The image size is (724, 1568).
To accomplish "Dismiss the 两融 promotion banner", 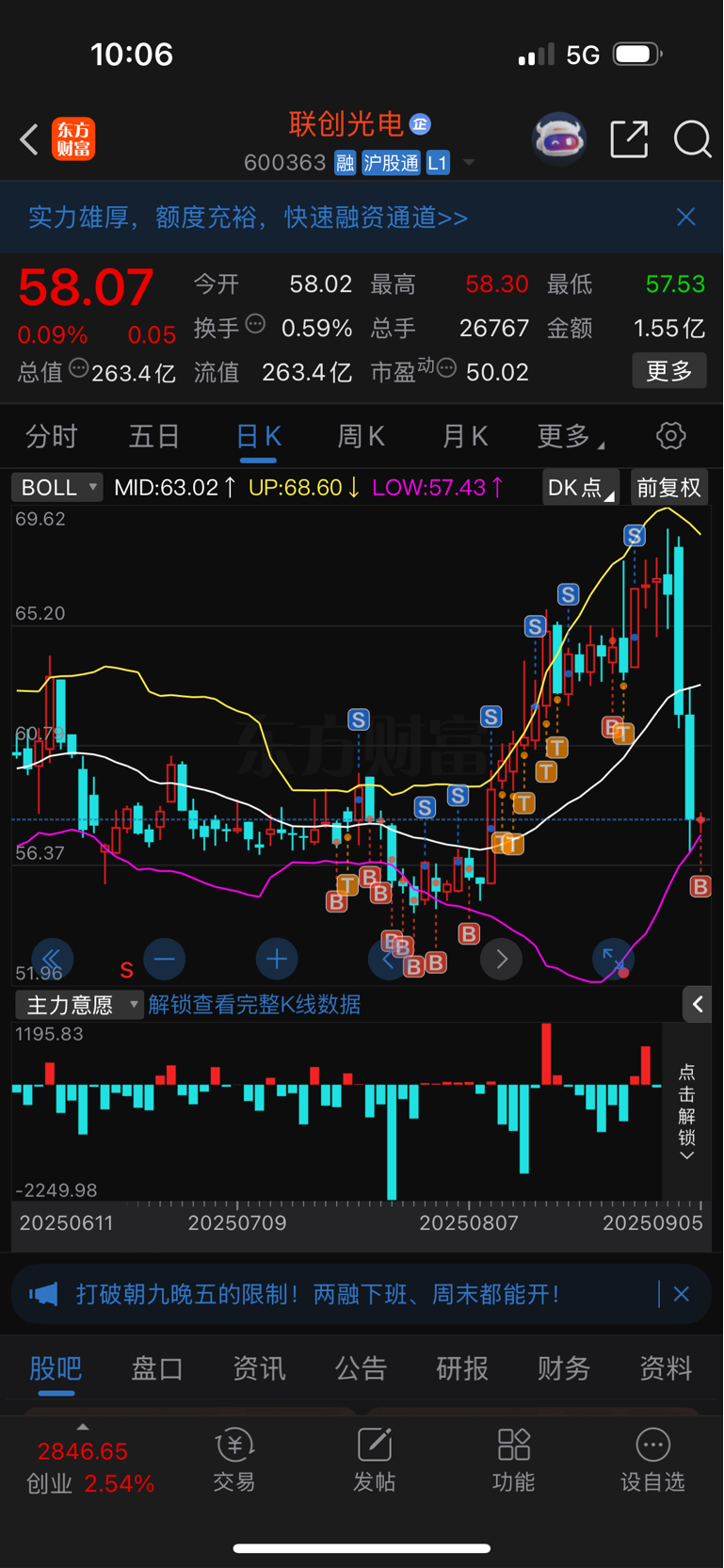I will 682,1294.
